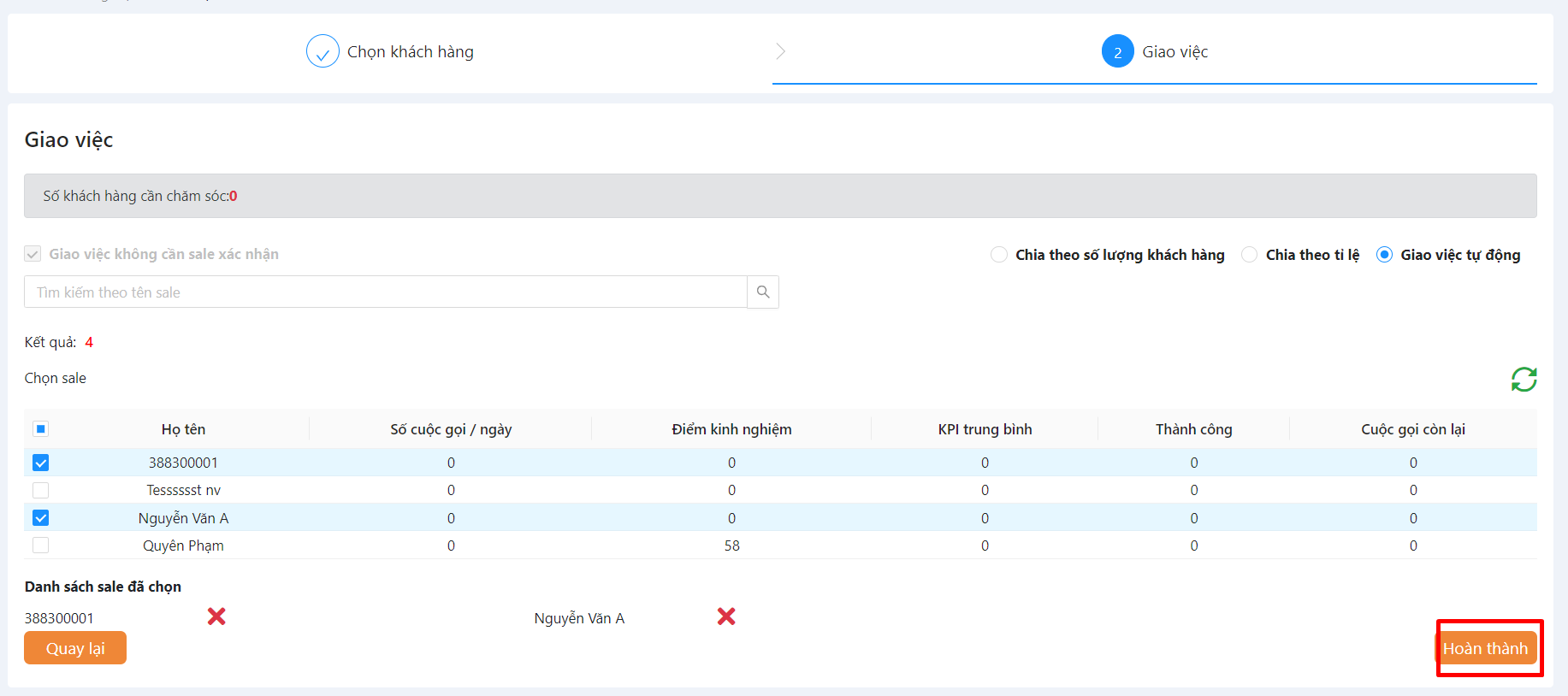Select Chia theo số lượng khách hàng
Screen dimensions: 1568x696
click(x=999, y=255)
